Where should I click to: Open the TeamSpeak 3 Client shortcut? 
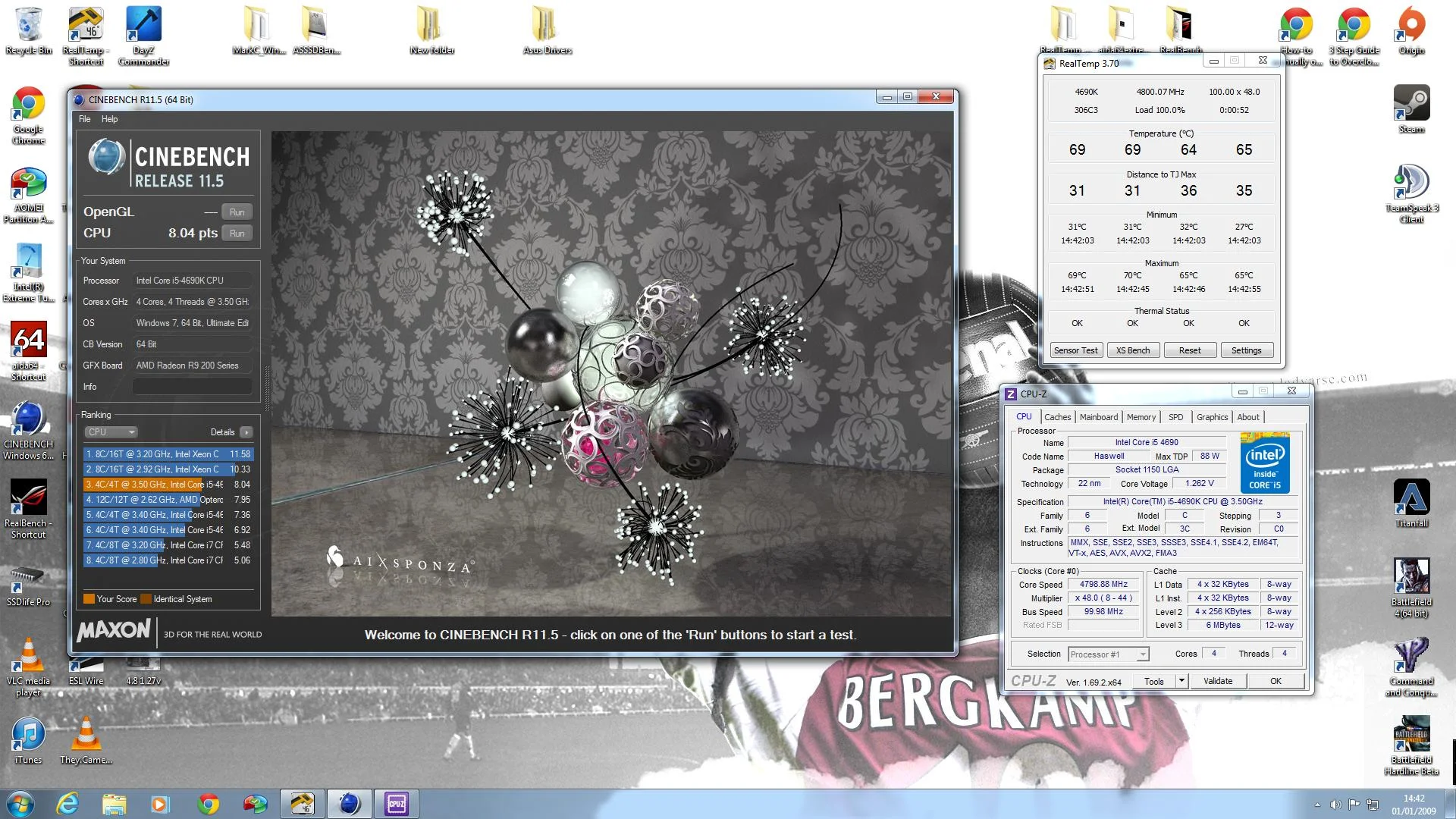pyautogui.click(x=1410, y=193)
